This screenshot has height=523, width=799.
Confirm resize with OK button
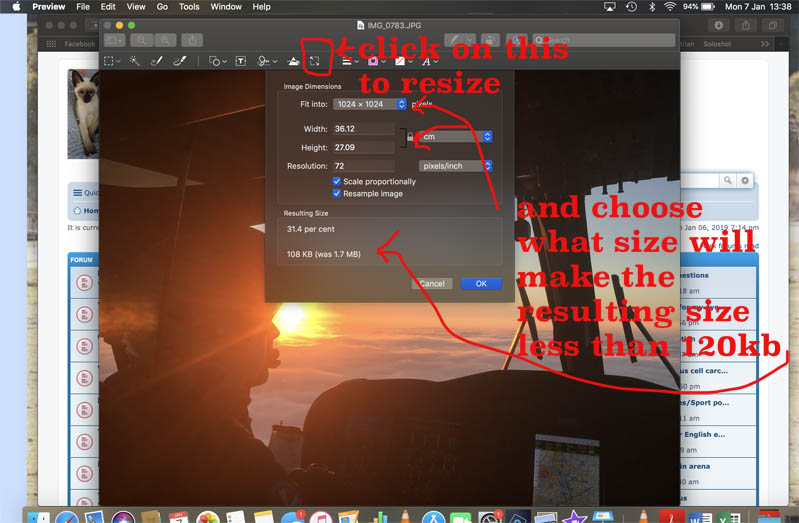coord(481,283)
